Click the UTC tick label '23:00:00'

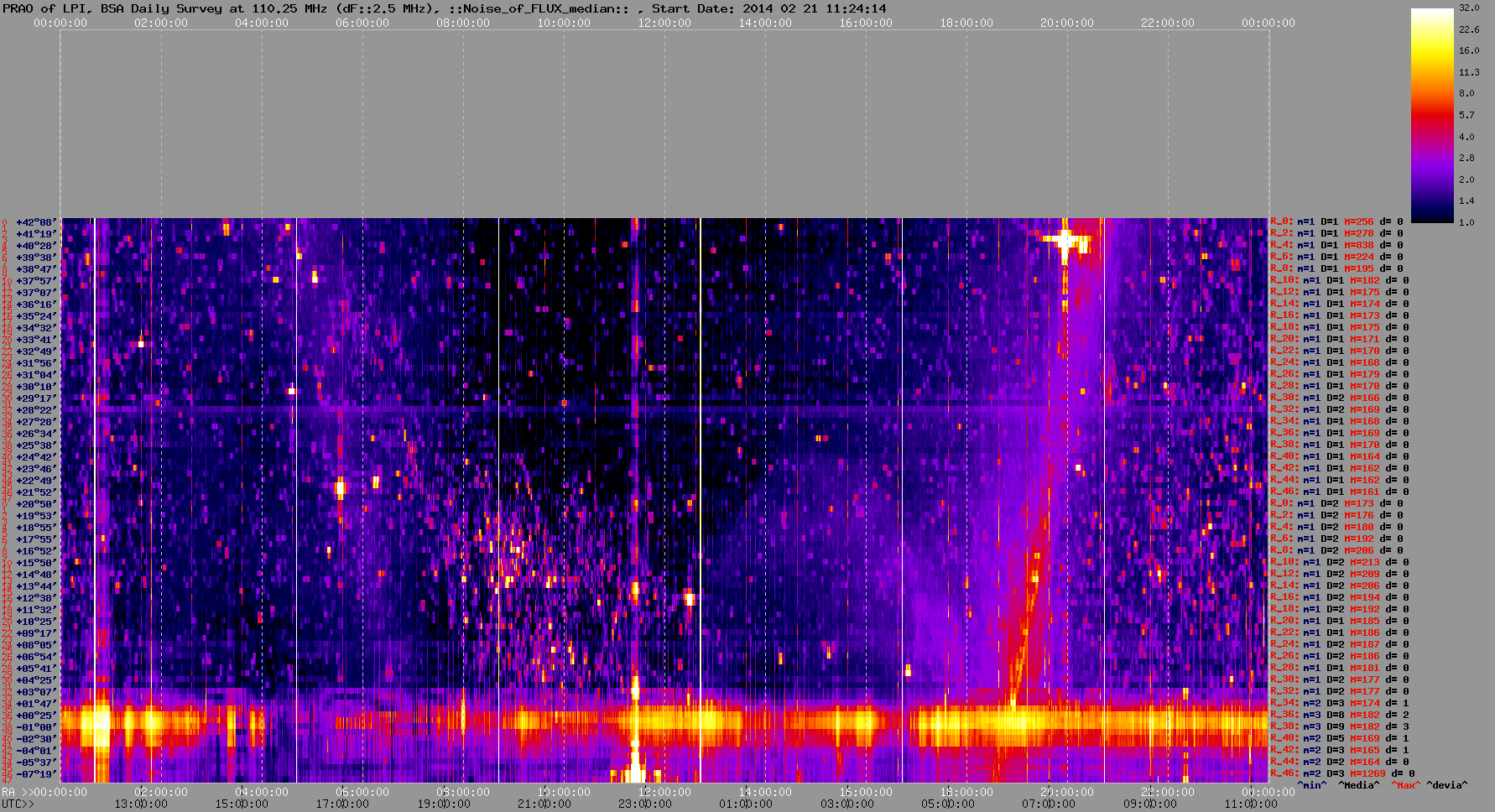pos(645,804)
